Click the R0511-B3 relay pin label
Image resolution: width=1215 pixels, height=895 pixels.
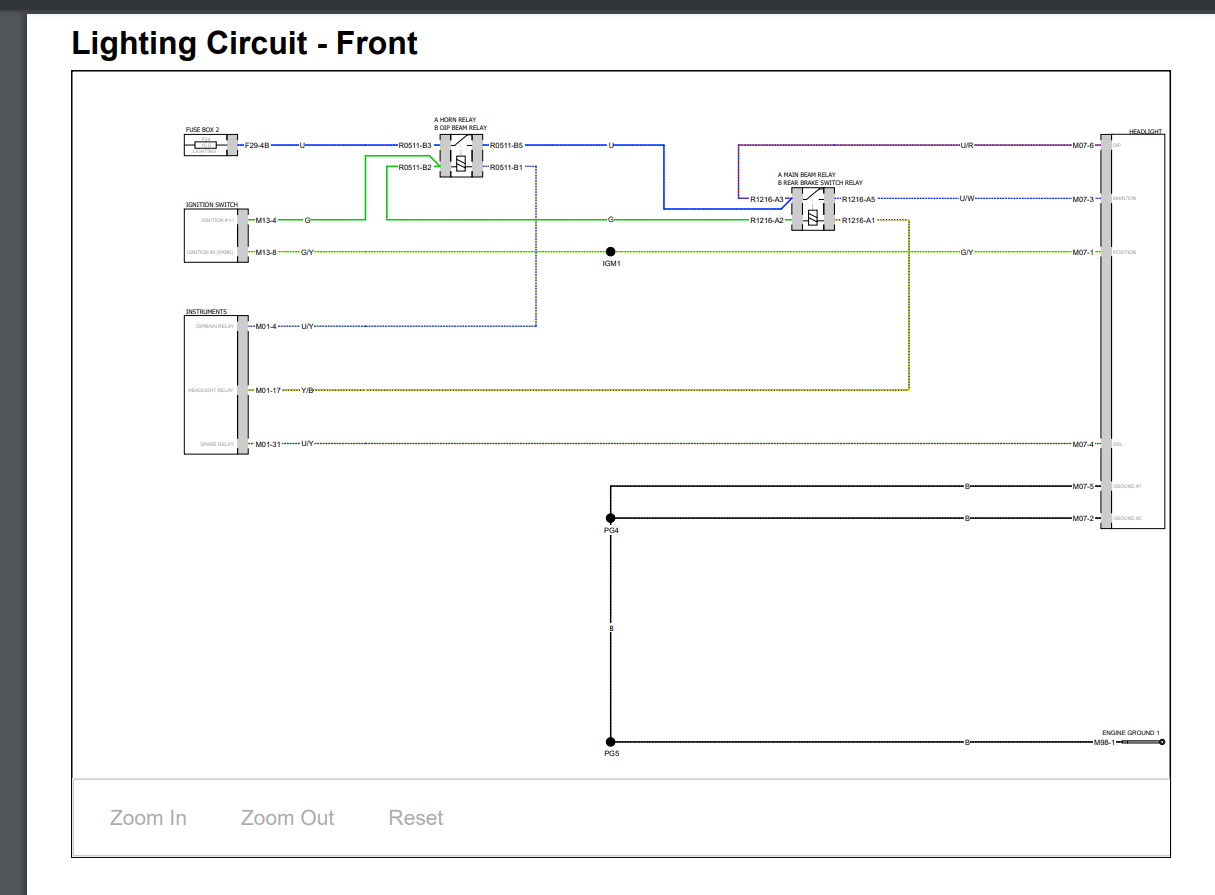click(x=415, y=146)
